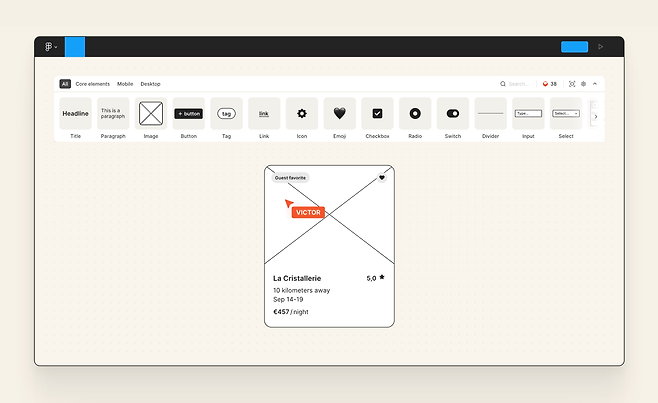The height and width of the screenshot is (403, 658).
Task: Select the Radio component
Action: click(x=415, y=114)
